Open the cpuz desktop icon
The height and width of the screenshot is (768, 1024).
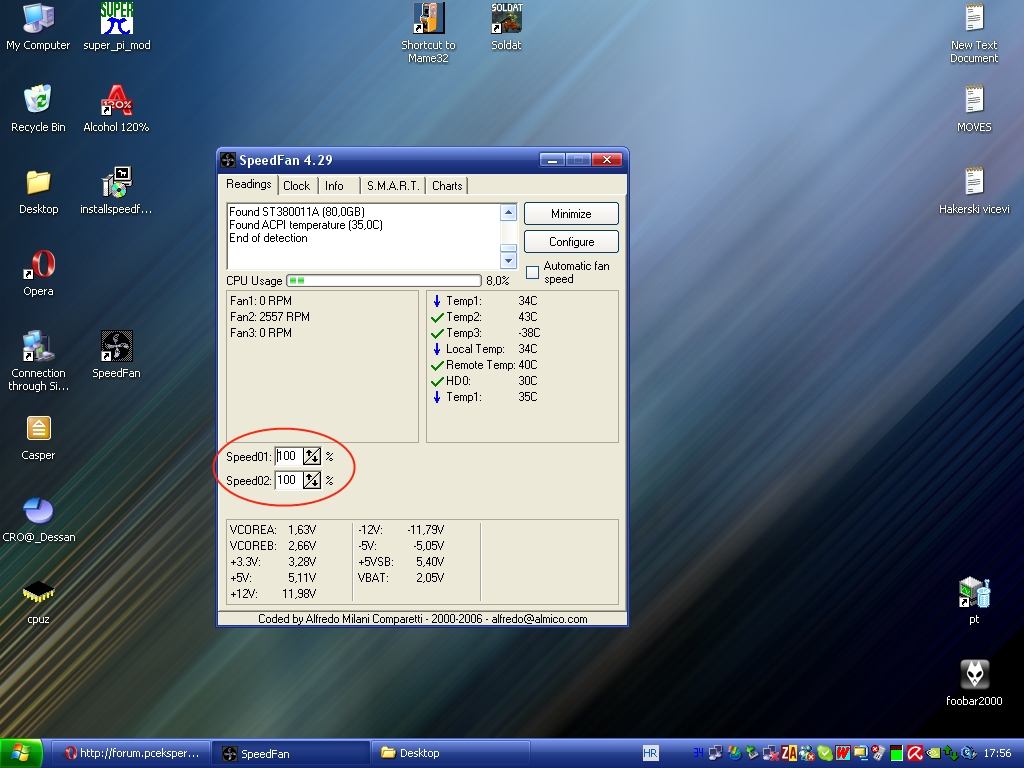[38, 594]
